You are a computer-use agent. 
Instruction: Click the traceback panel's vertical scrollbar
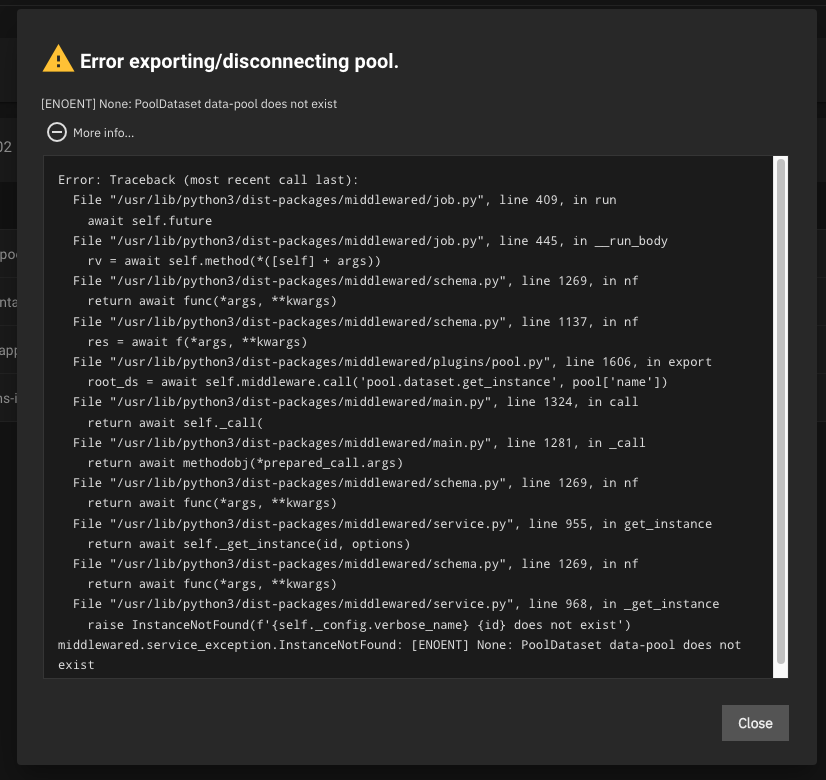point(780,410)
